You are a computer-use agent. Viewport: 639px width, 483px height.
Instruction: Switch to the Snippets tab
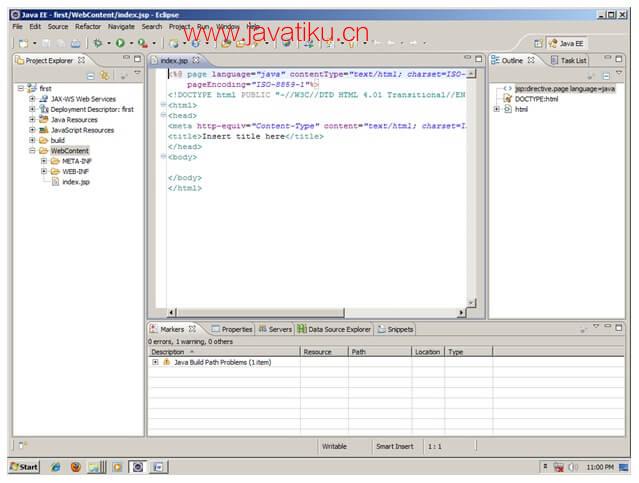click(395, 329)
